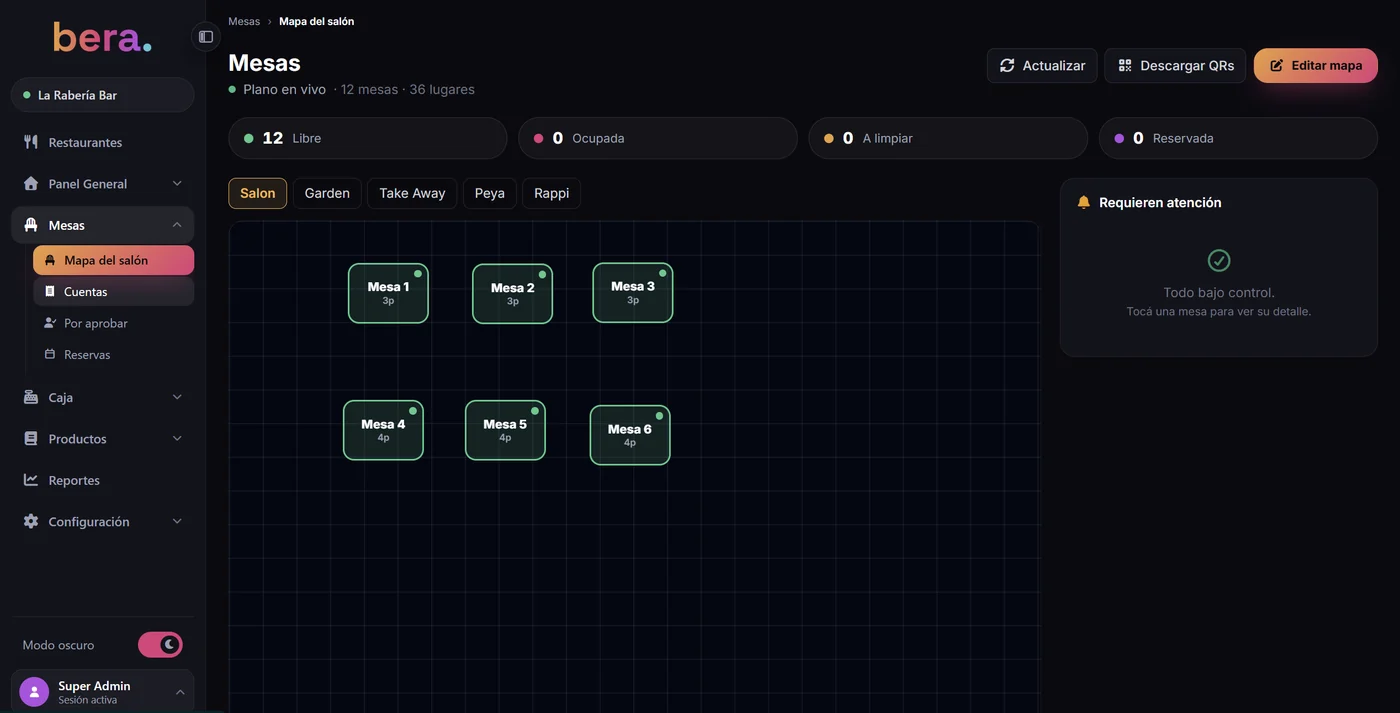
Task: Click the Mesas breadcrumb link
Action: pos(244,21)
